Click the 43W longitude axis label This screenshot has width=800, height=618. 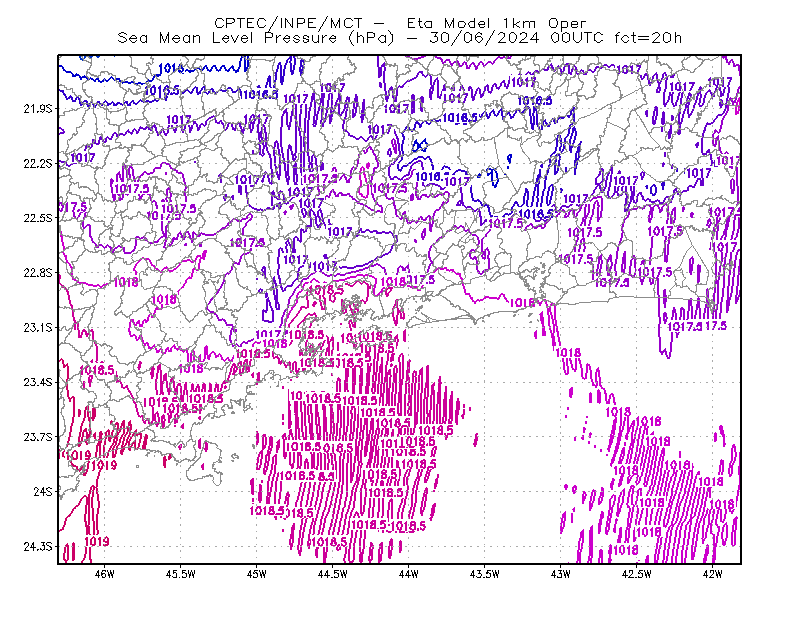tap(561, 574)
